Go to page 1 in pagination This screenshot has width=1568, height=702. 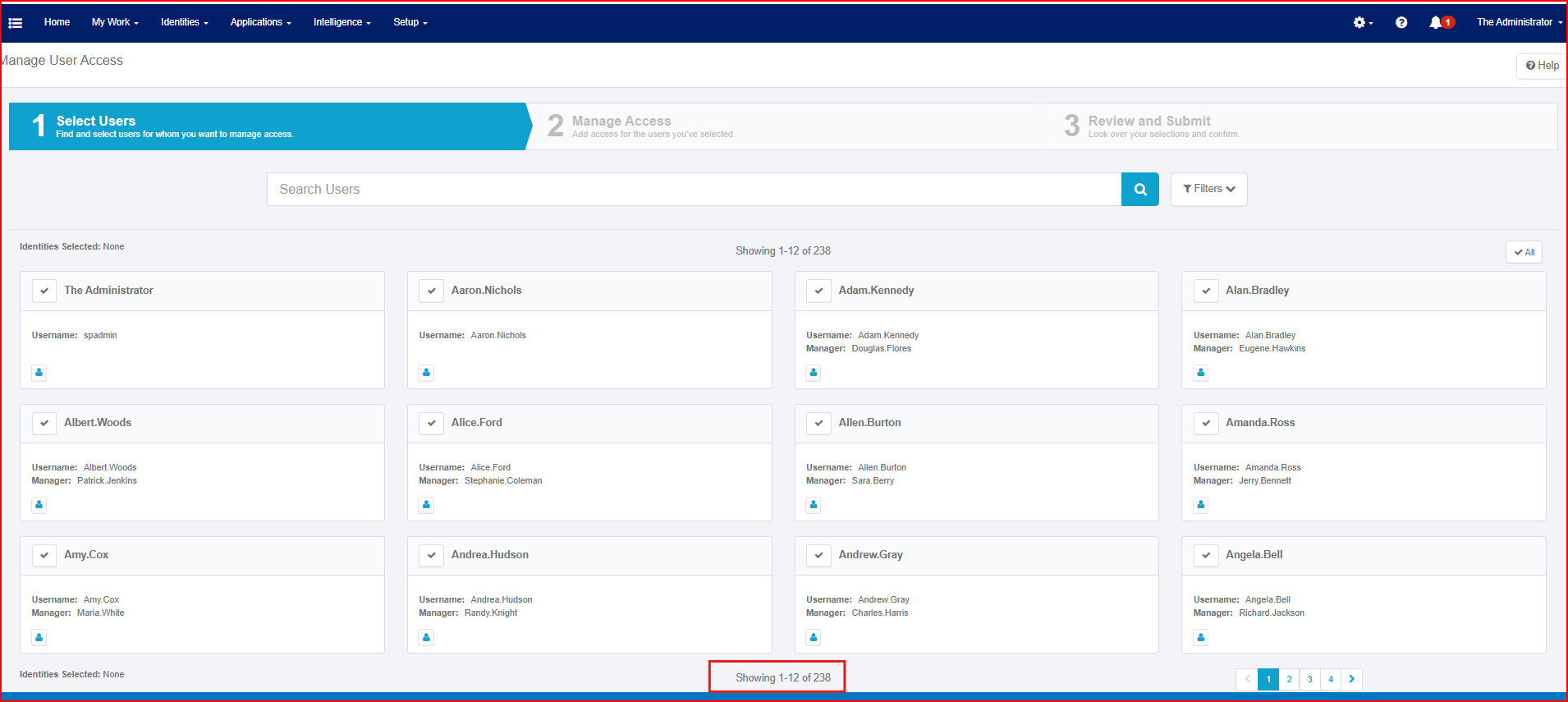(1268, 679)
